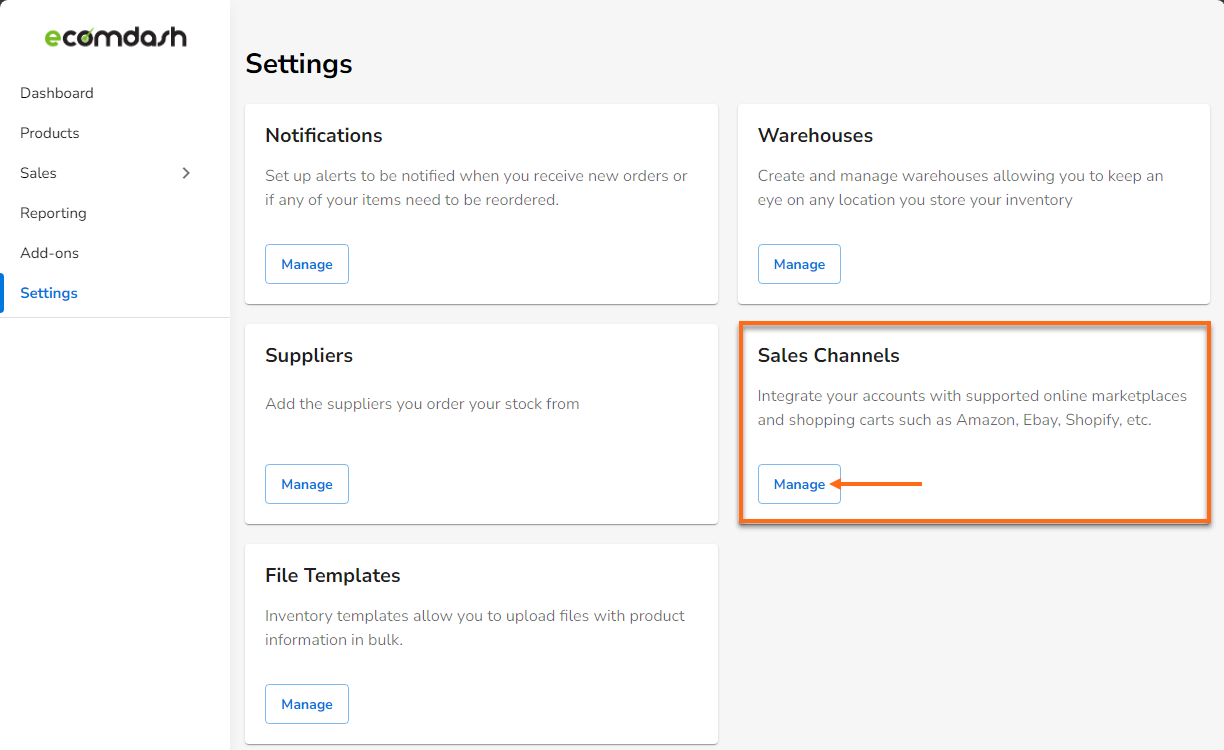Viewport: 1224px width, 750px height.
Task: Click the Suppliers card heading
Action: click(309, 355)
